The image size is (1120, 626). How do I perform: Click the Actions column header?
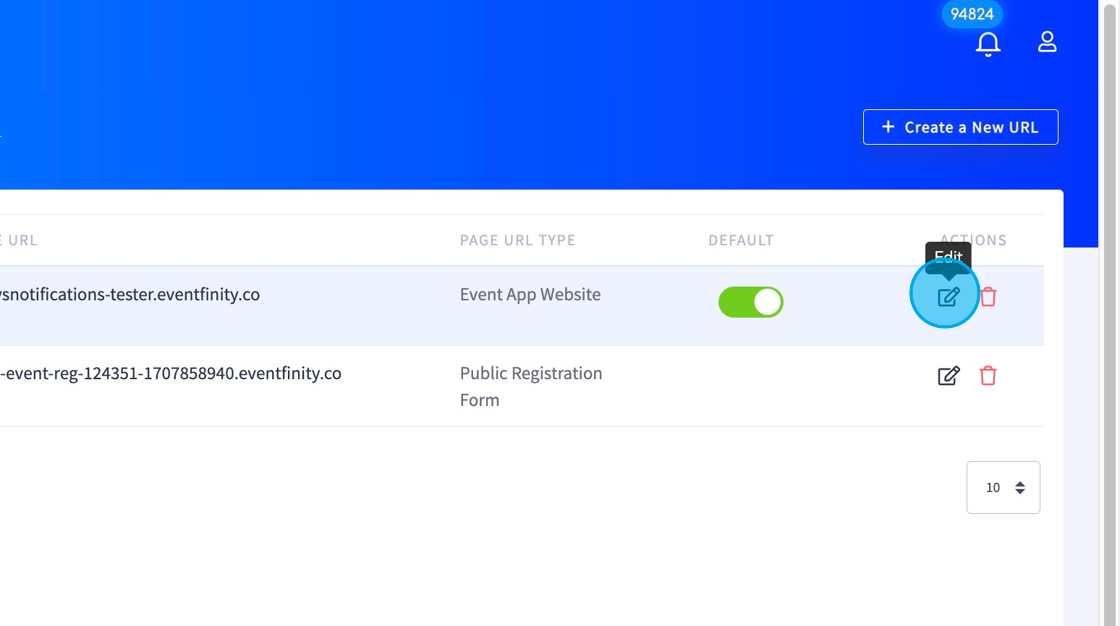pyautogui.click(x=973, y=239)
